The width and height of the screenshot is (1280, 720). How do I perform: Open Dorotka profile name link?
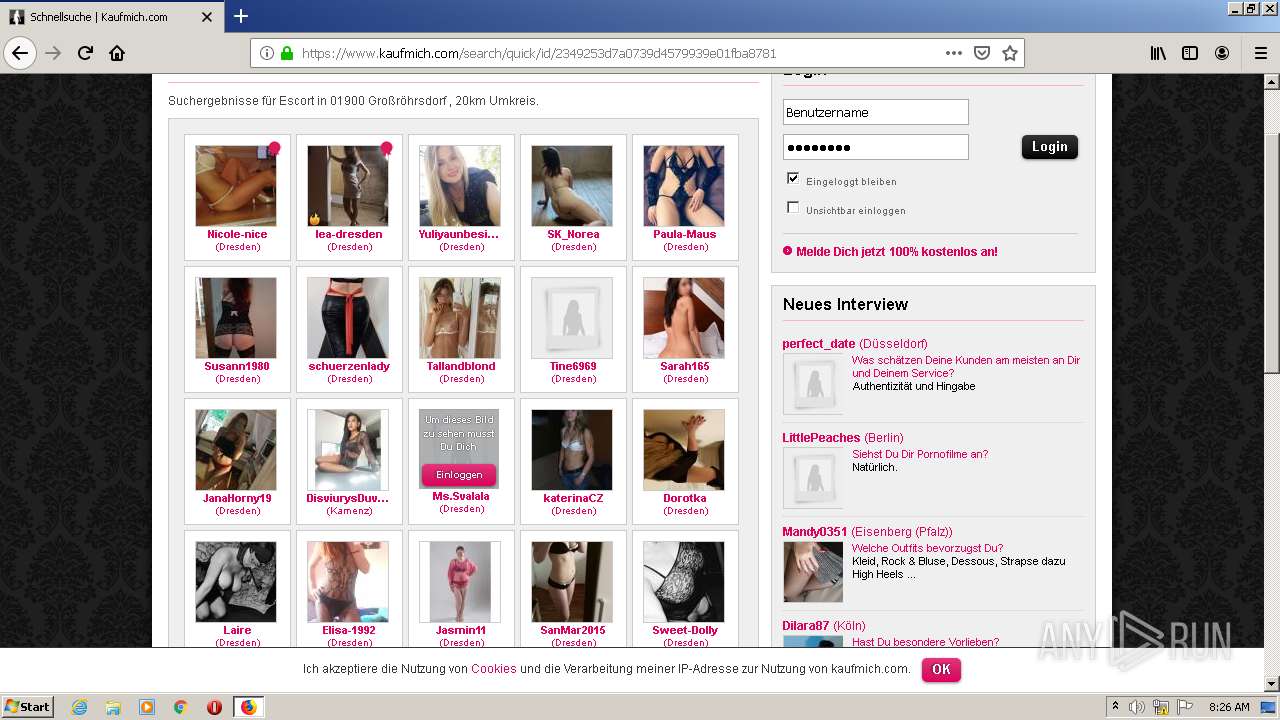(x=685, y=498)
